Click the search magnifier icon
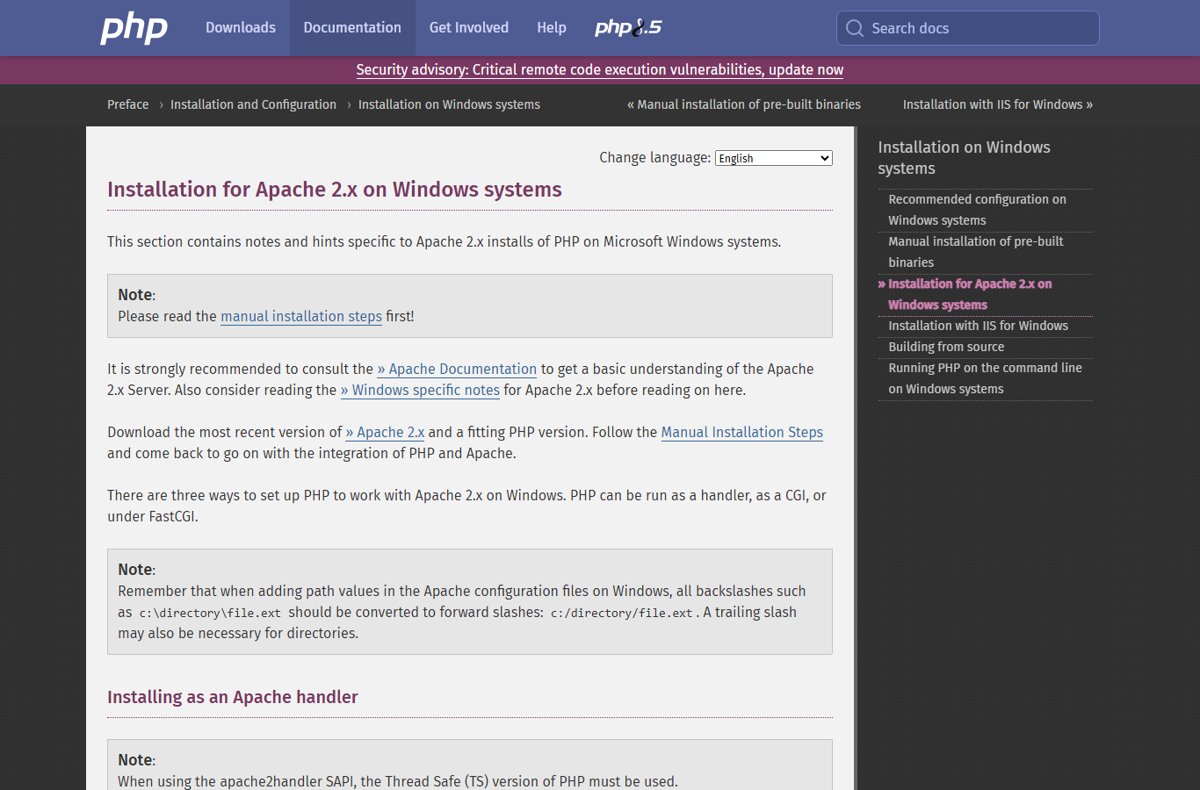The width and height of the screenshot is (1200, 790). 854,28
